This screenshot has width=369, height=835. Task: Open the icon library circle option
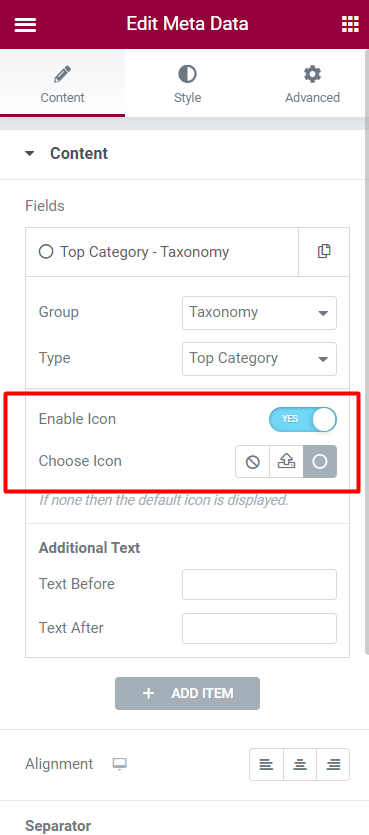click(320, 462)
